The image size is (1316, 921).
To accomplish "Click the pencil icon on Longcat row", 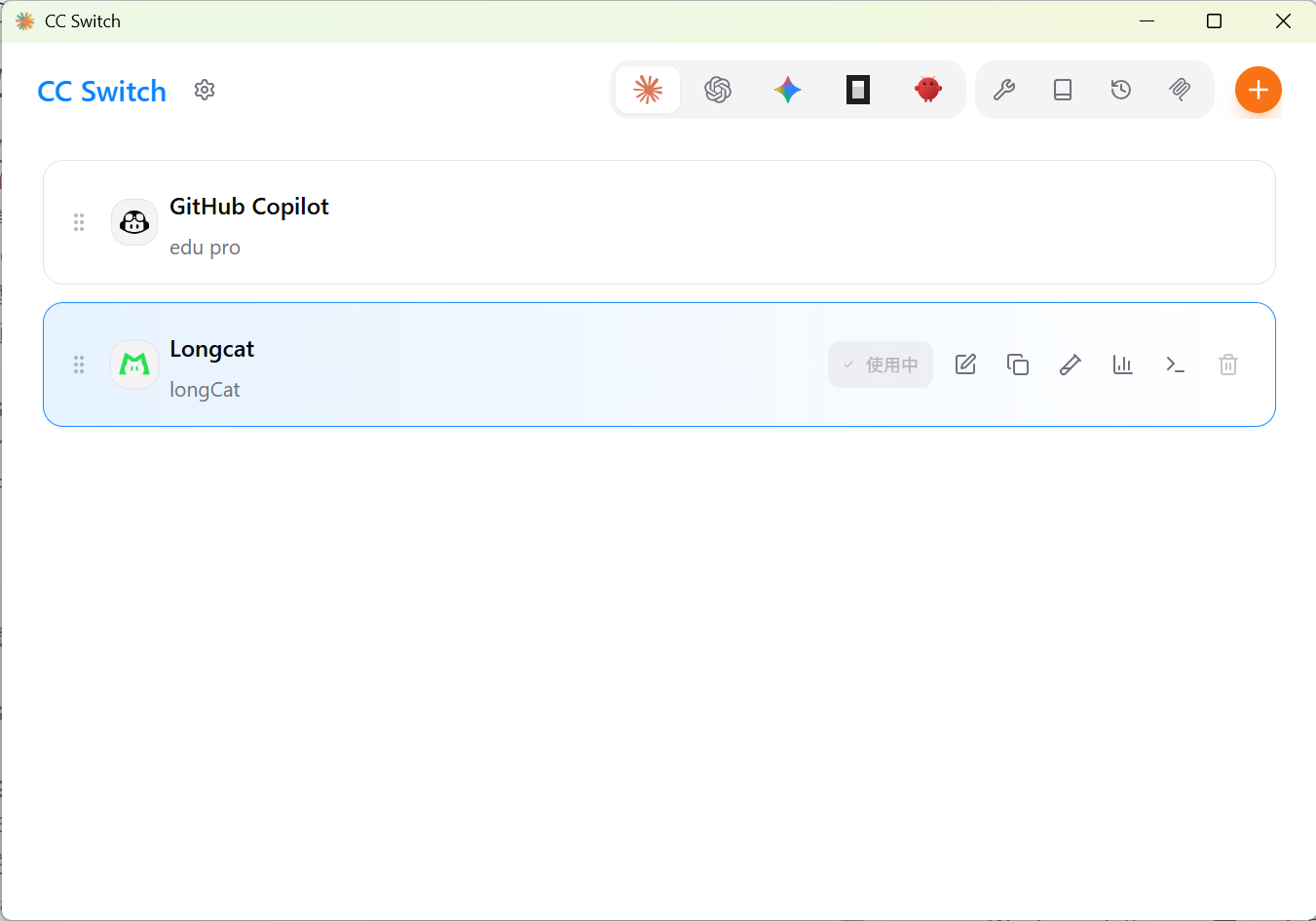I will click(1071, 365).
